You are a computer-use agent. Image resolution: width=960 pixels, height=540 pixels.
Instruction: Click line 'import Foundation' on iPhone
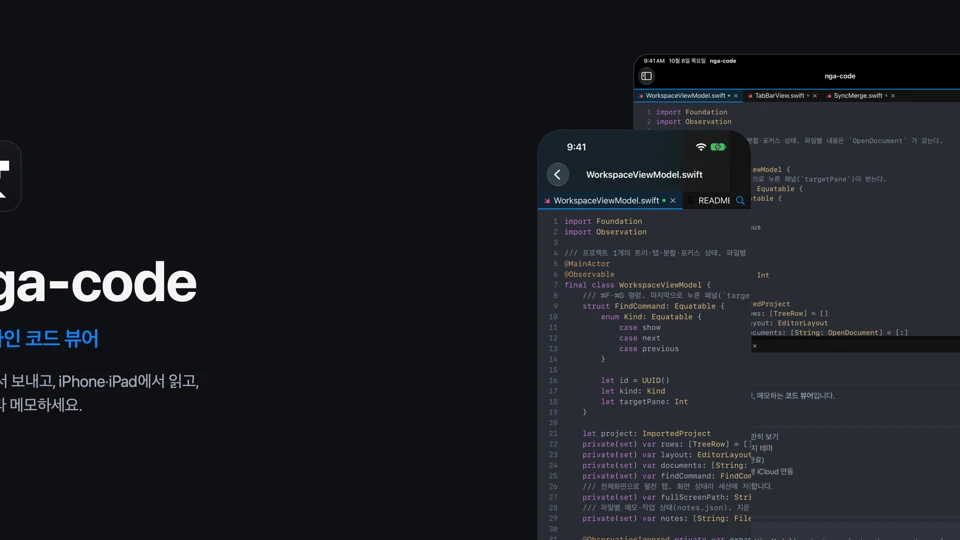pyautogui.click(x=603, y=221)
